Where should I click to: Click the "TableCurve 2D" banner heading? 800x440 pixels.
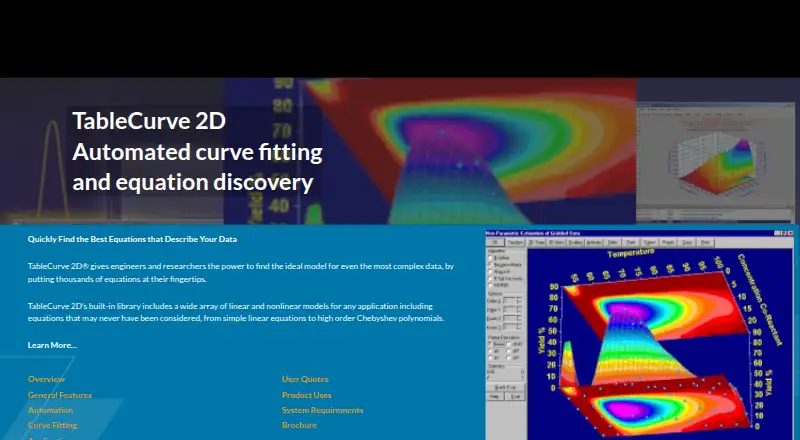[x=149, y=121]
